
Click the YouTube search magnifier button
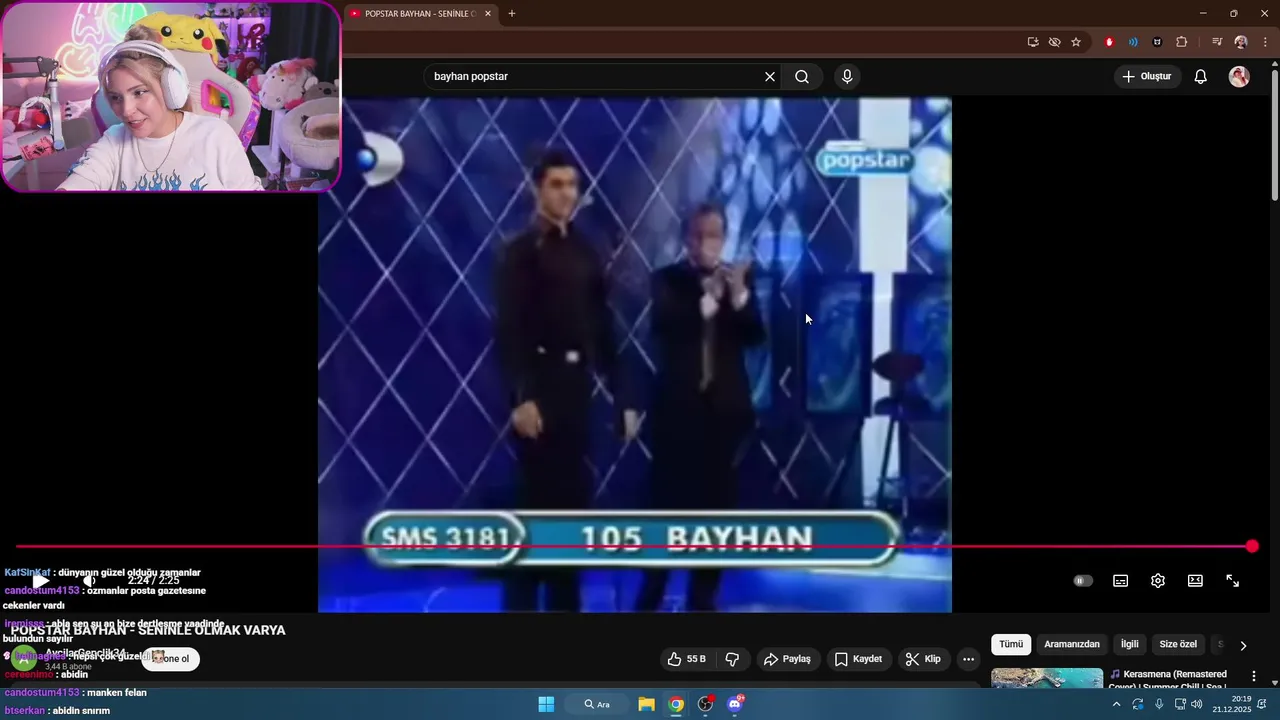tap(802, 77)
